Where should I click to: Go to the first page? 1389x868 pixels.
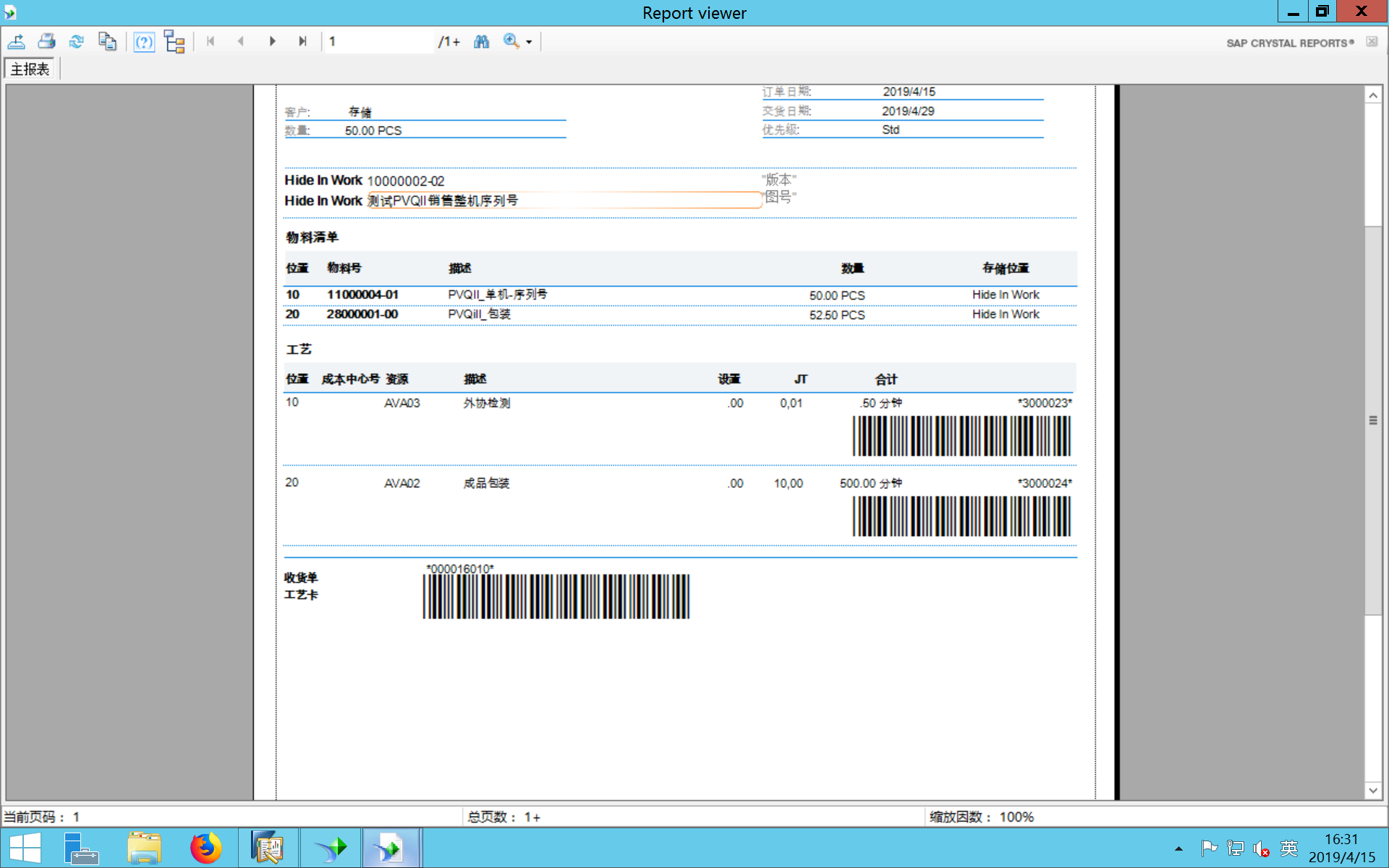point(211,42)
